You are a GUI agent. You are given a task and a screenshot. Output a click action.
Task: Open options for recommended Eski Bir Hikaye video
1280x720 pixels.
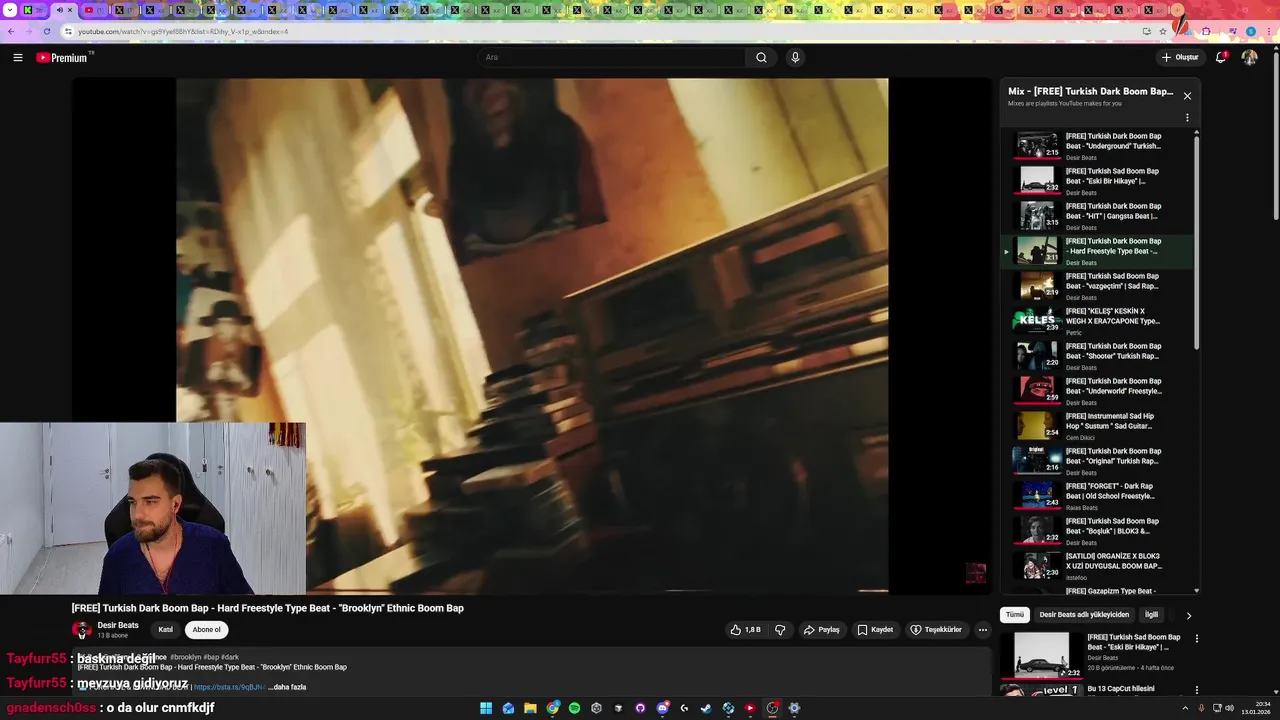(1197, 638)
